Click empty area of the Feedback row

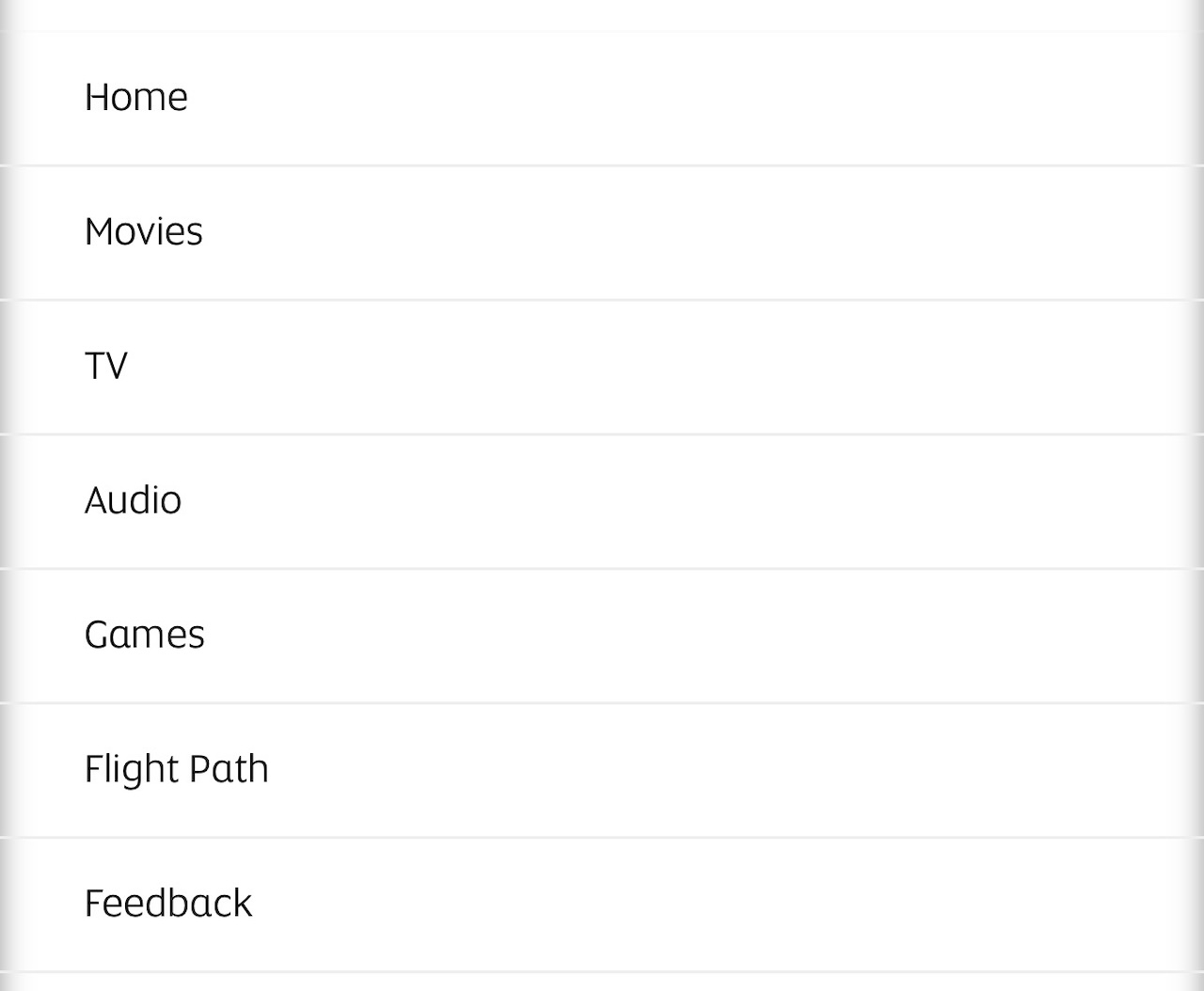pos(752,904)
